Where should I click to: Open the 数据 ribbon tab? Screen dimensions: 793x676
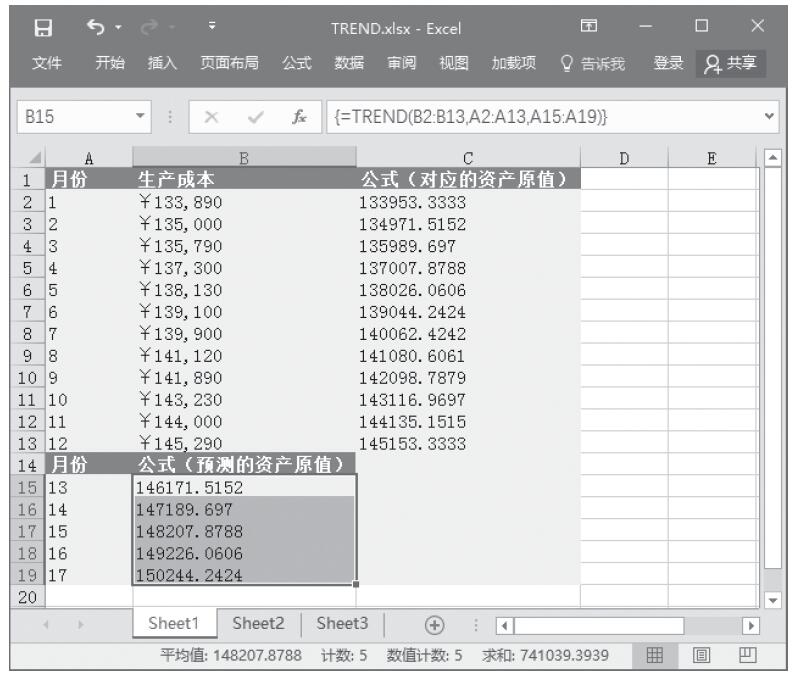pyautogui.click(x=349, y=65)
